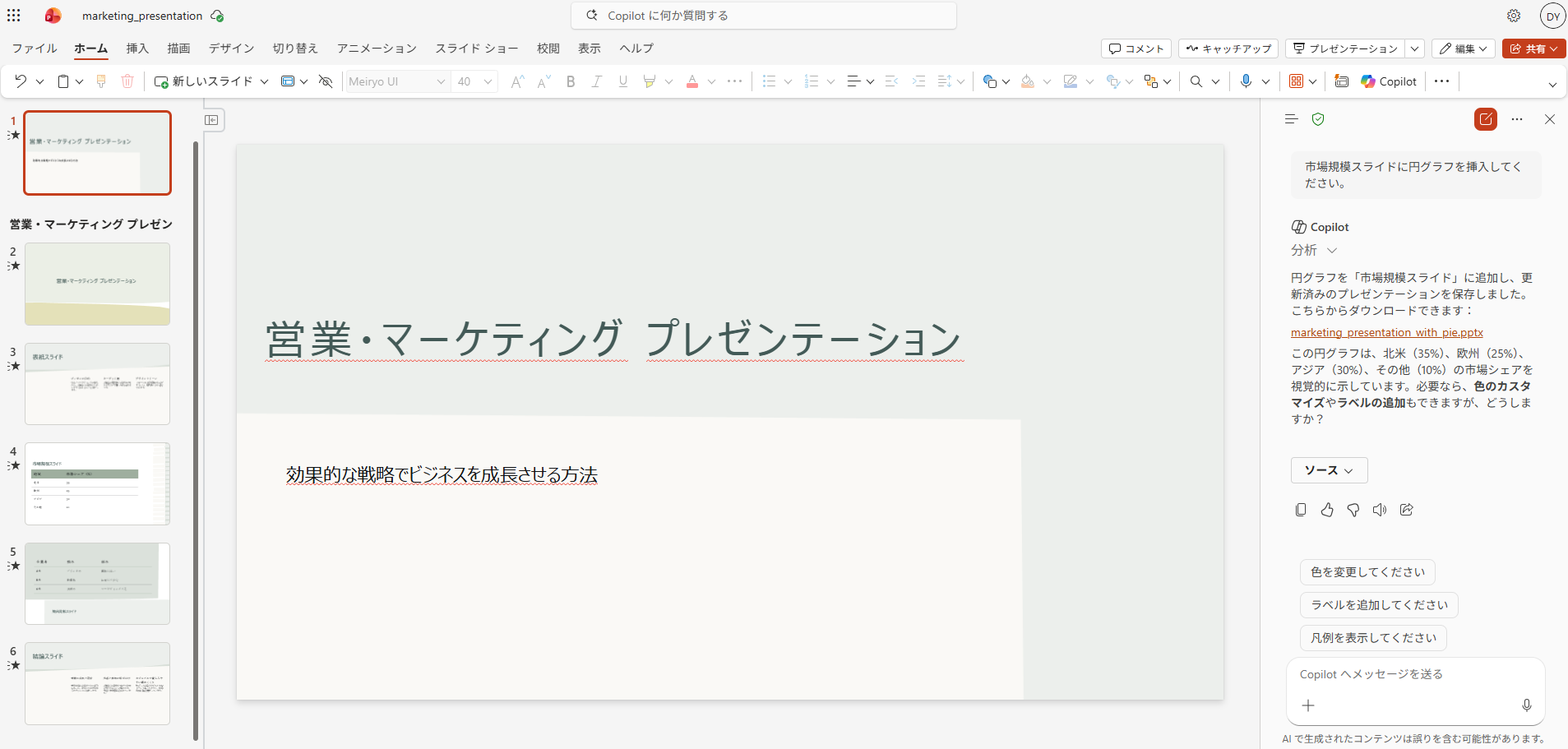
Task: Open the settings gear icon
Action: tap(1514, 16)
